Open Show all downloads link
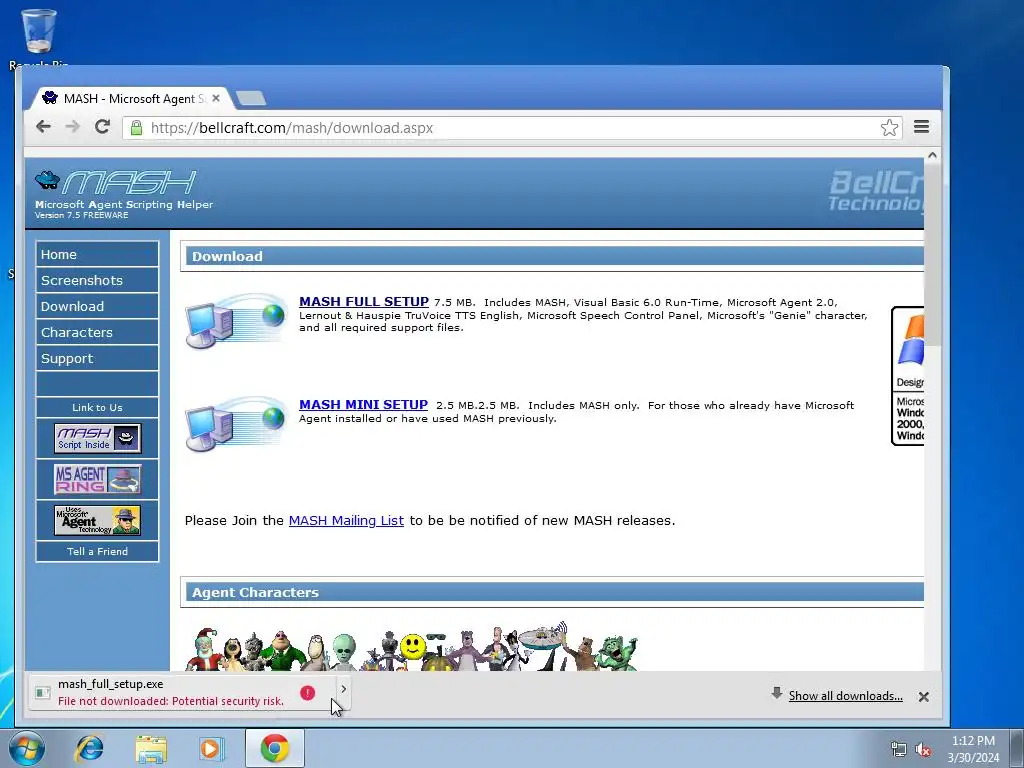Screen dimensions: 1024x768 point(845,696)
